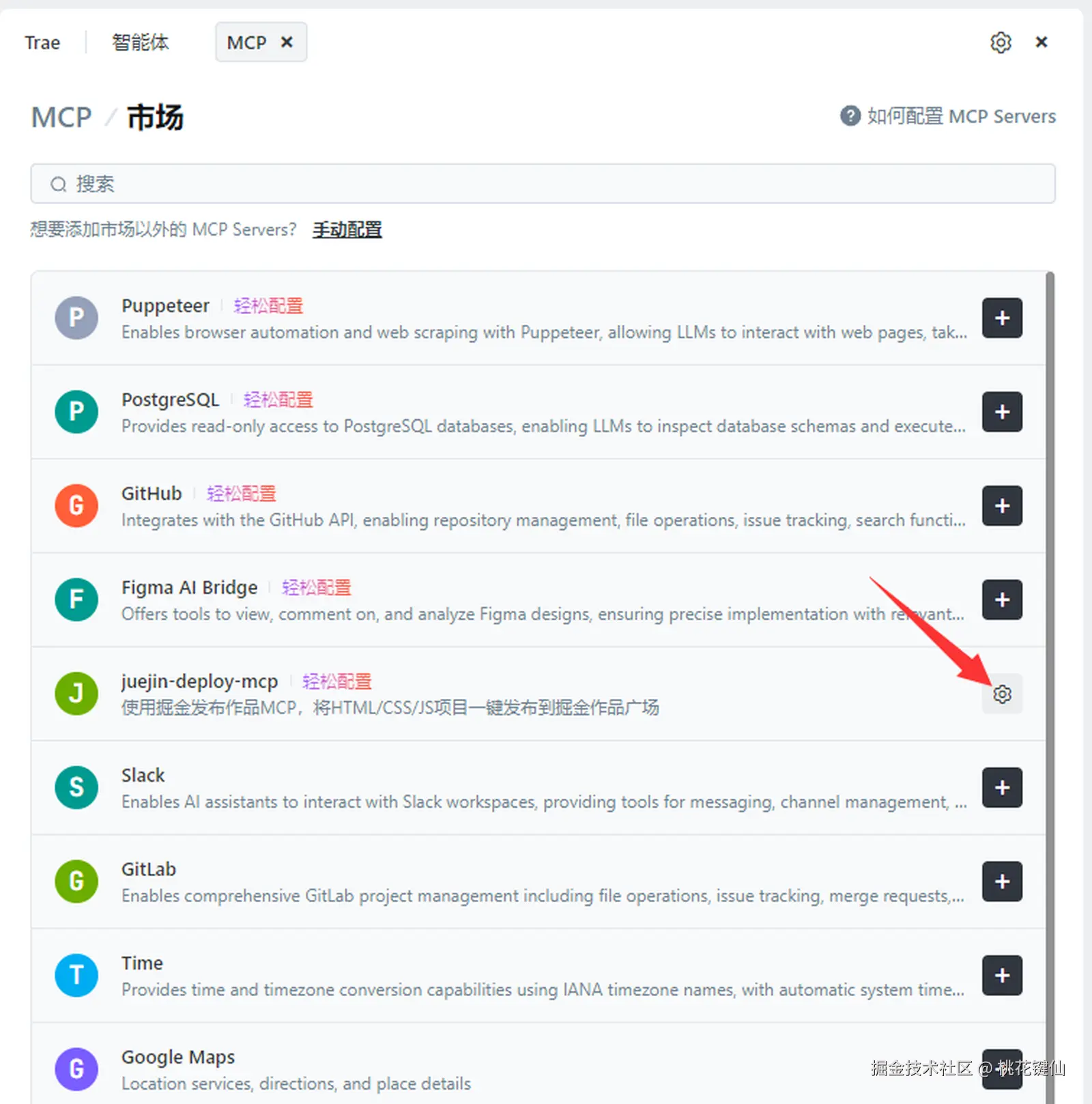
Task: Click 轻松配置 tag next to Figma AI Bridge
Action: pyautogui.click(x=316, y=587)
